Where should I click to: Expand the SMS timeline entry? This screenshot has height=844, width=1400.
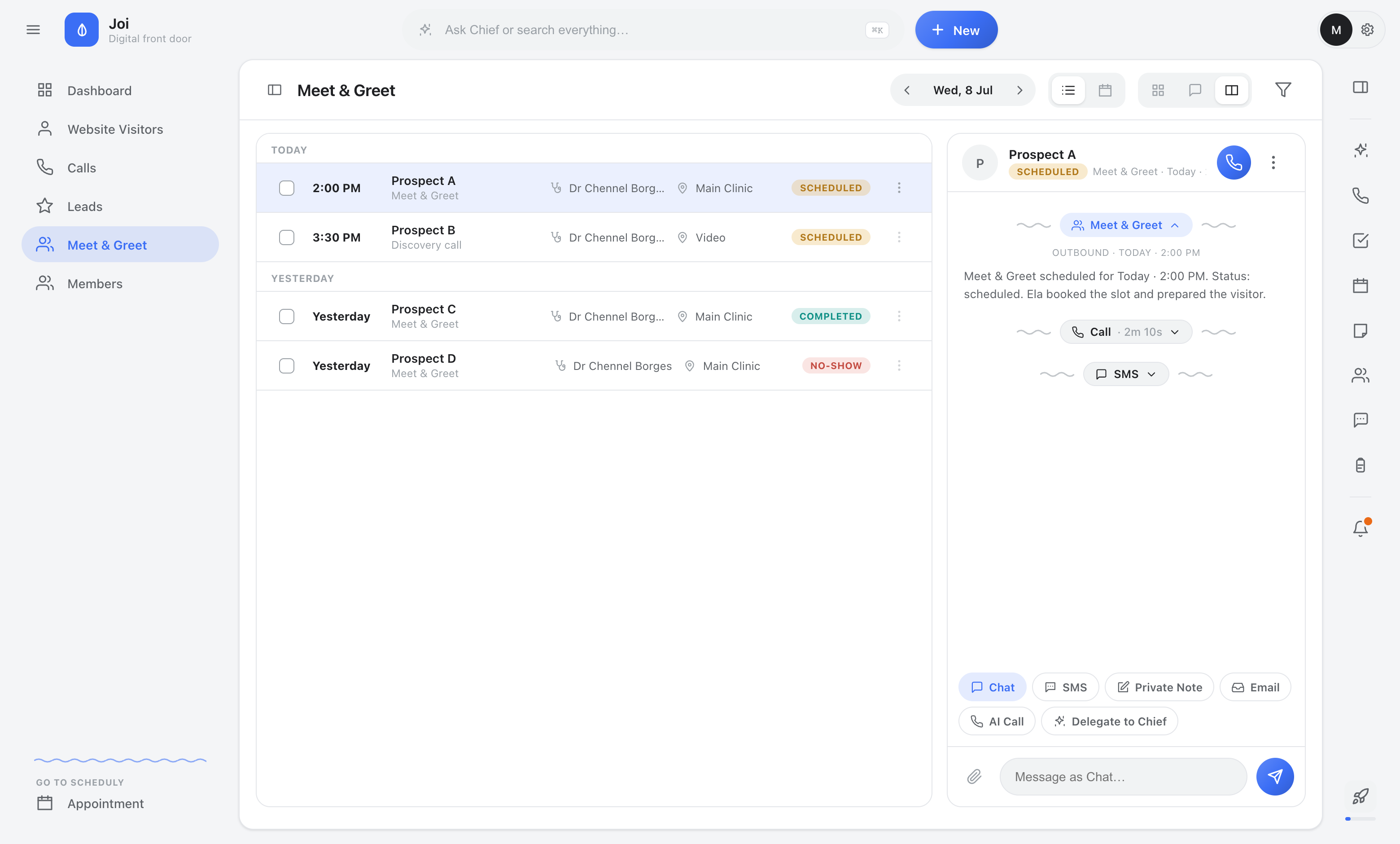(x=1125, y=374)
